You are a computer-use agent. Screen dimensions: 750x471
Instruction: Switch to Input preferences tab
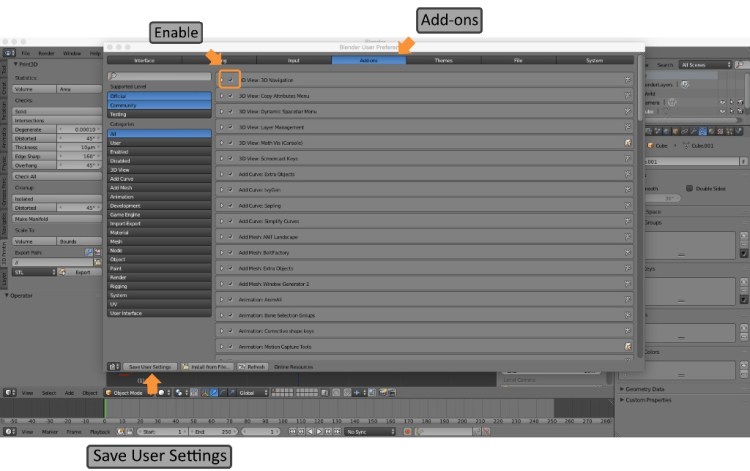[x=294, y=60]
